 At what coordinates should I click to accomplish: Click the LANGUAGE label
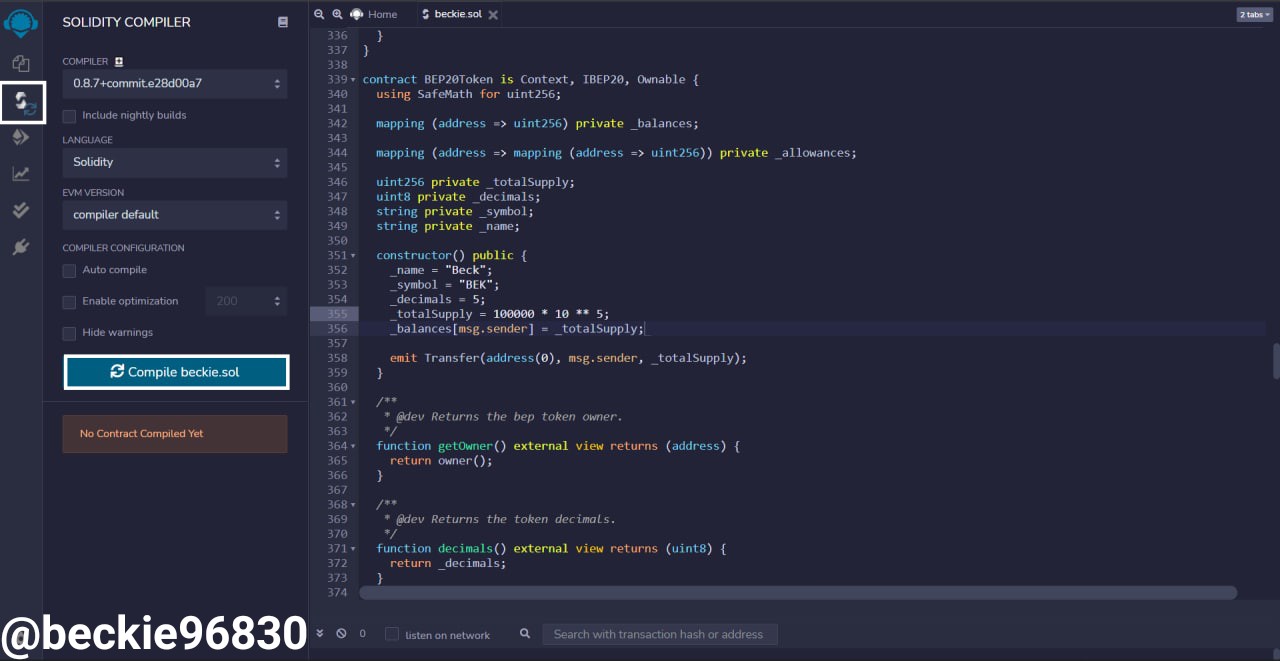(87, 140)
